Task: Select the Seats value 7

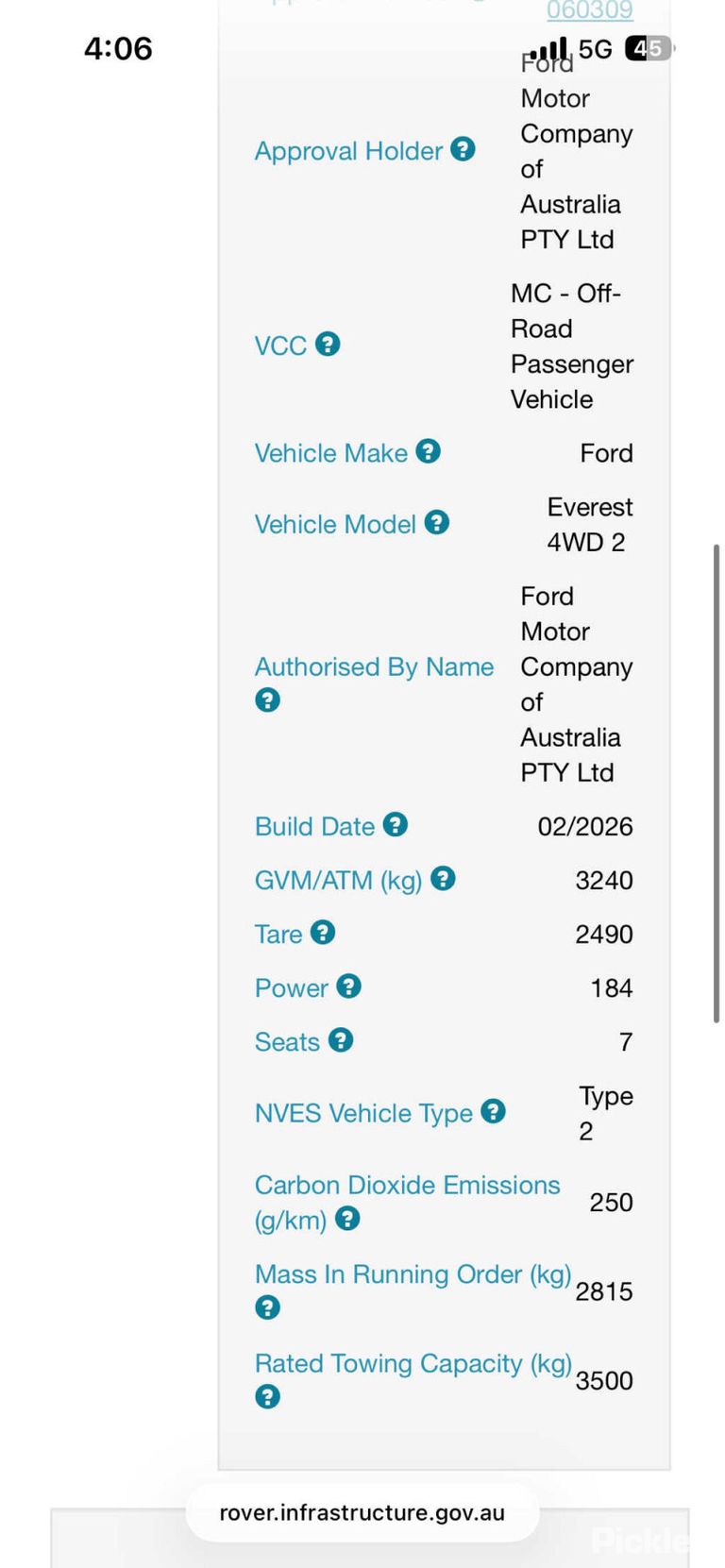Action: (x=626, y=1042)
